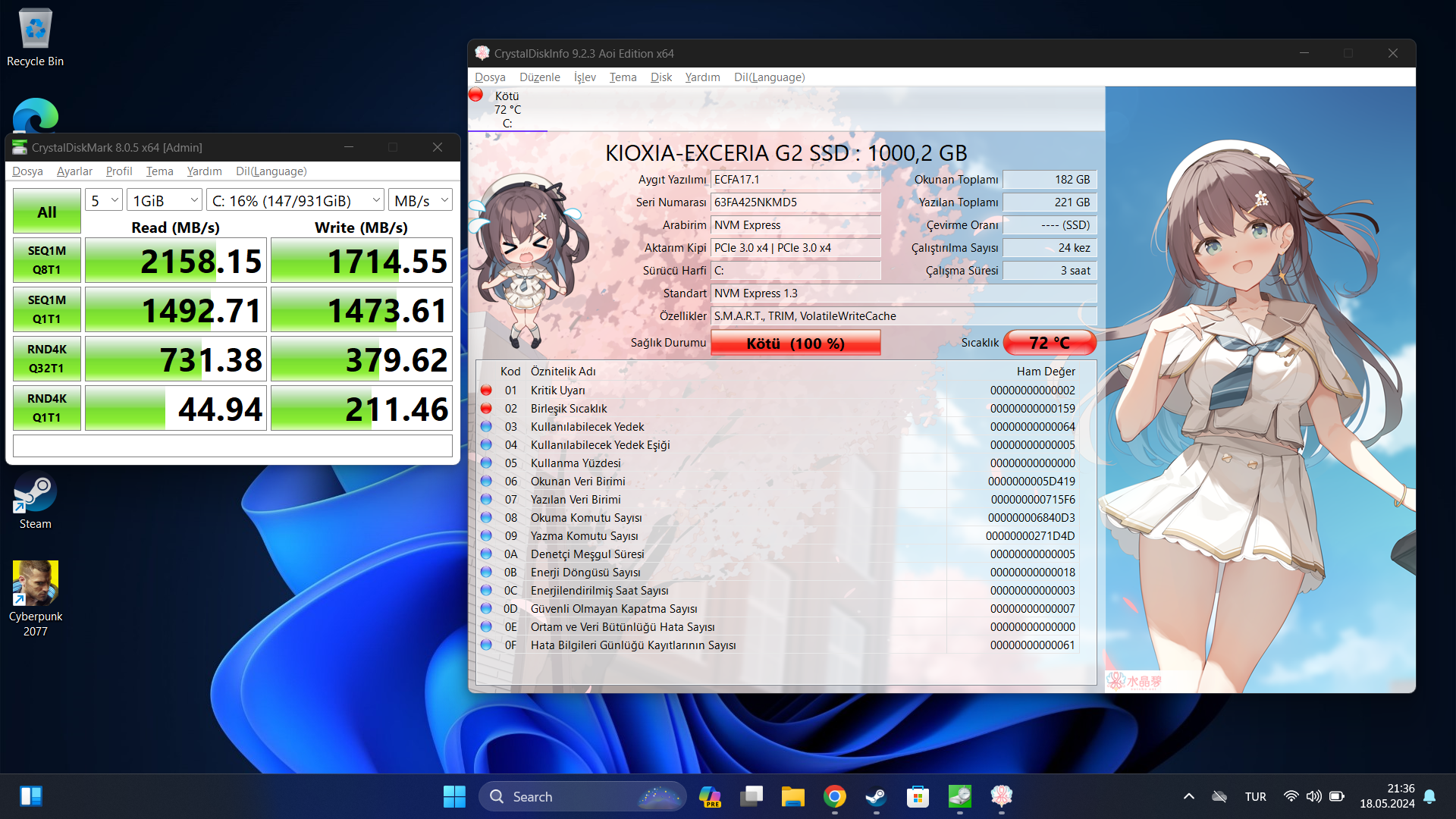Switch to the CrystalDiskInfo taskbar icon
The image size is (1456, 819).
(x=1002, y=796)
